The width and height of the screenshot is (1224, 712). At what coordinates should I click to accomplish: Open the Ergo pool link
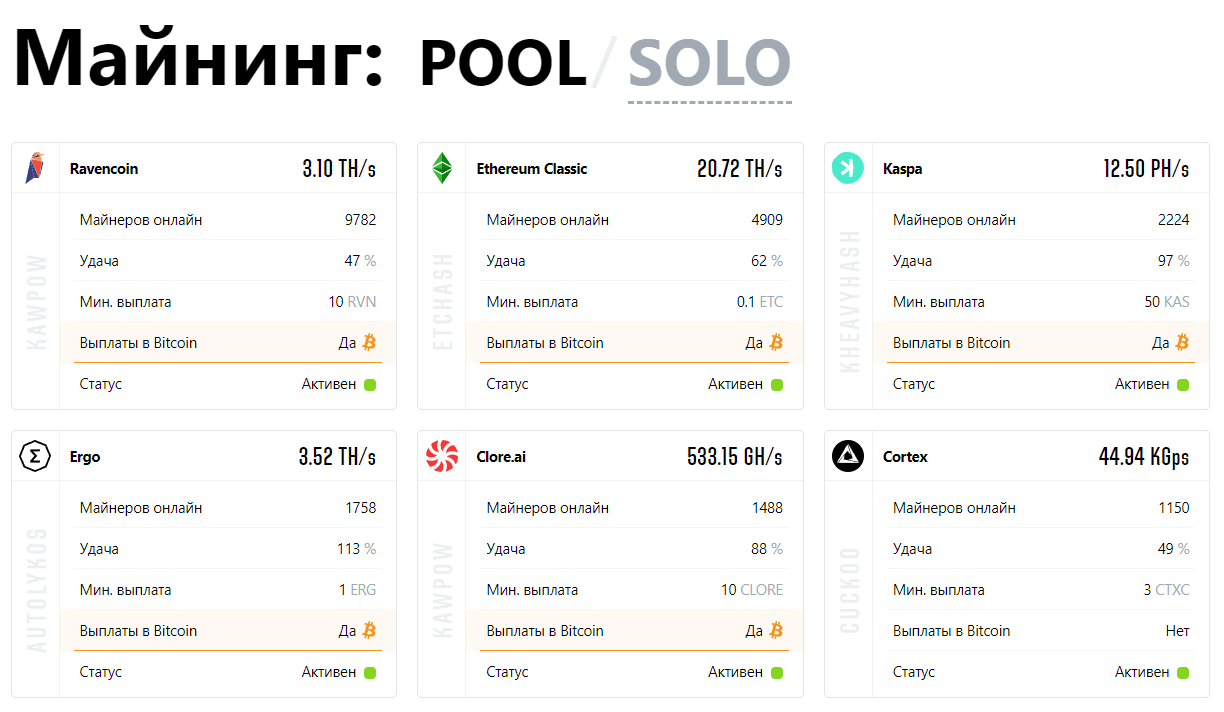(x=85, y=457)
